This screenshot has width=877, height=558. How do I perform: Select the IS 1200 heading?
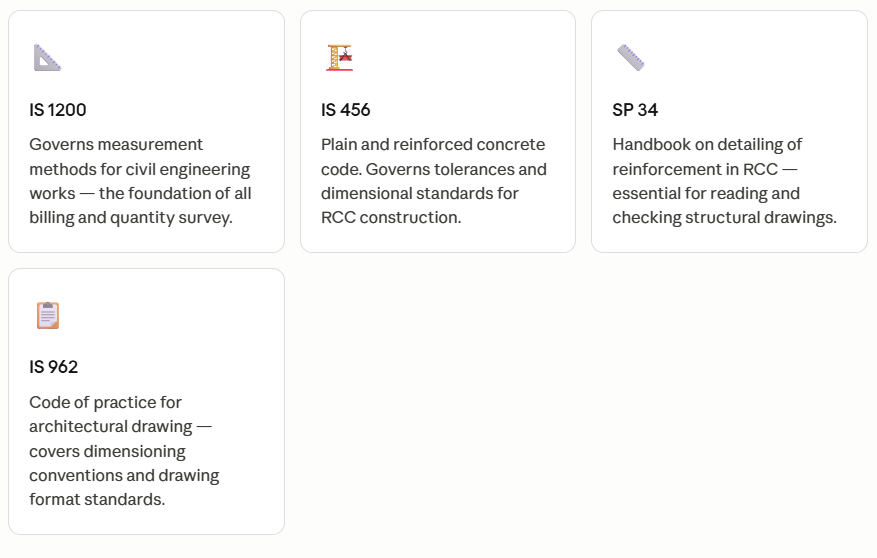coord(58,110)
